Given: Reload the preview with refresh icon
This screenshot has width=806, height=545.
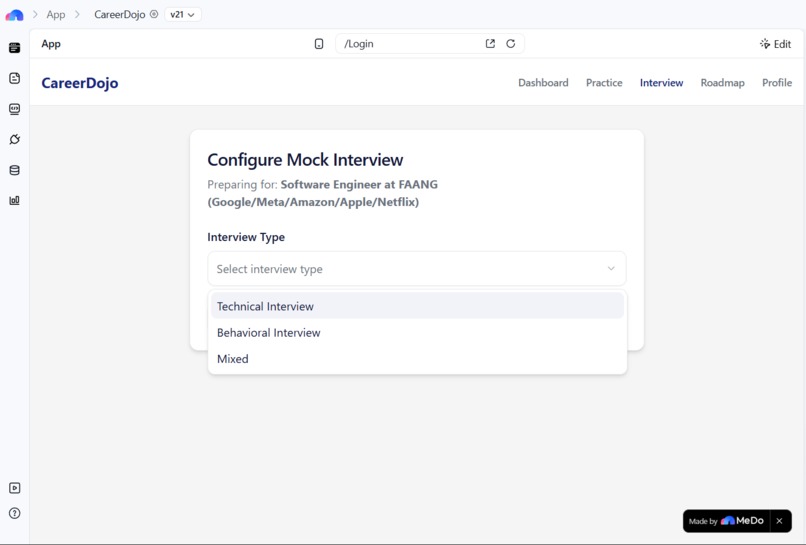Looking at the screenshot, I should pos(510,44).
